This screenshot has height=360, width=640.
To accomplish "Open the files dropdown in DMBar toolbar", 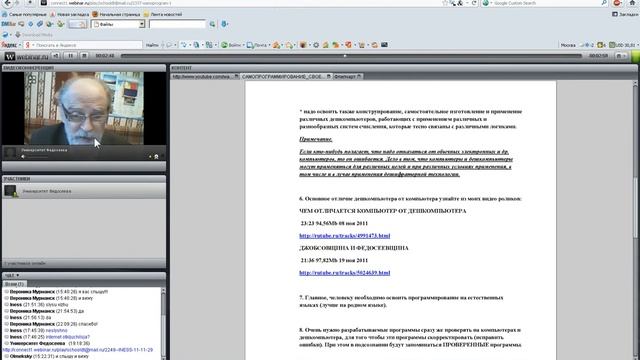I will [118, 24].
